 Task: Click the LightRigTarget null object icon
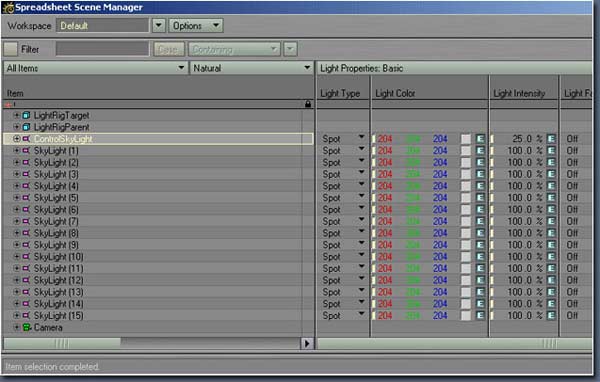pyautogui.click(x=26, y=115)
